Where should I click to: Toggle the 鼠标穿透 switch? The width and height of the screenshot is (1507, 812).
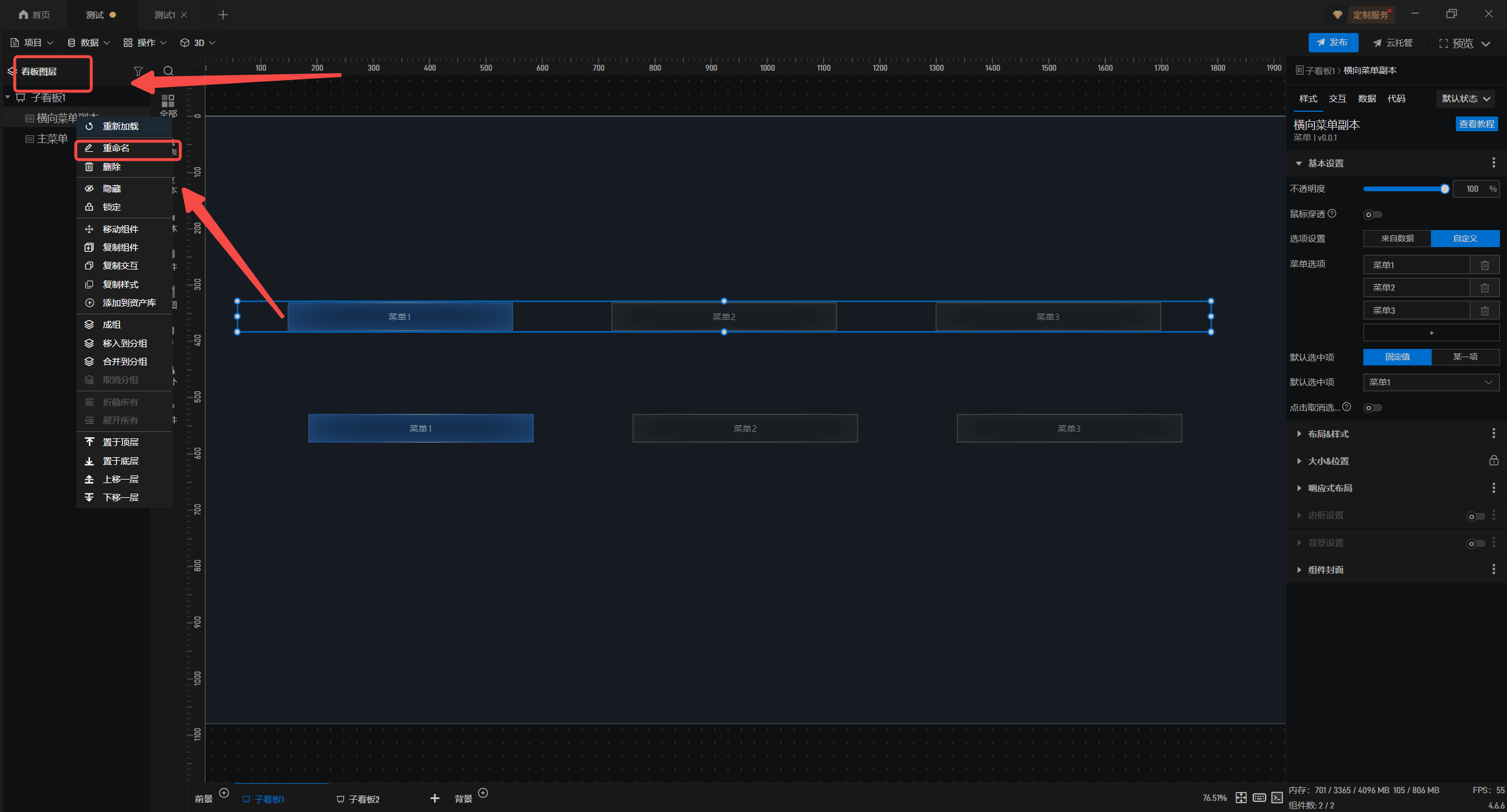1373,215
